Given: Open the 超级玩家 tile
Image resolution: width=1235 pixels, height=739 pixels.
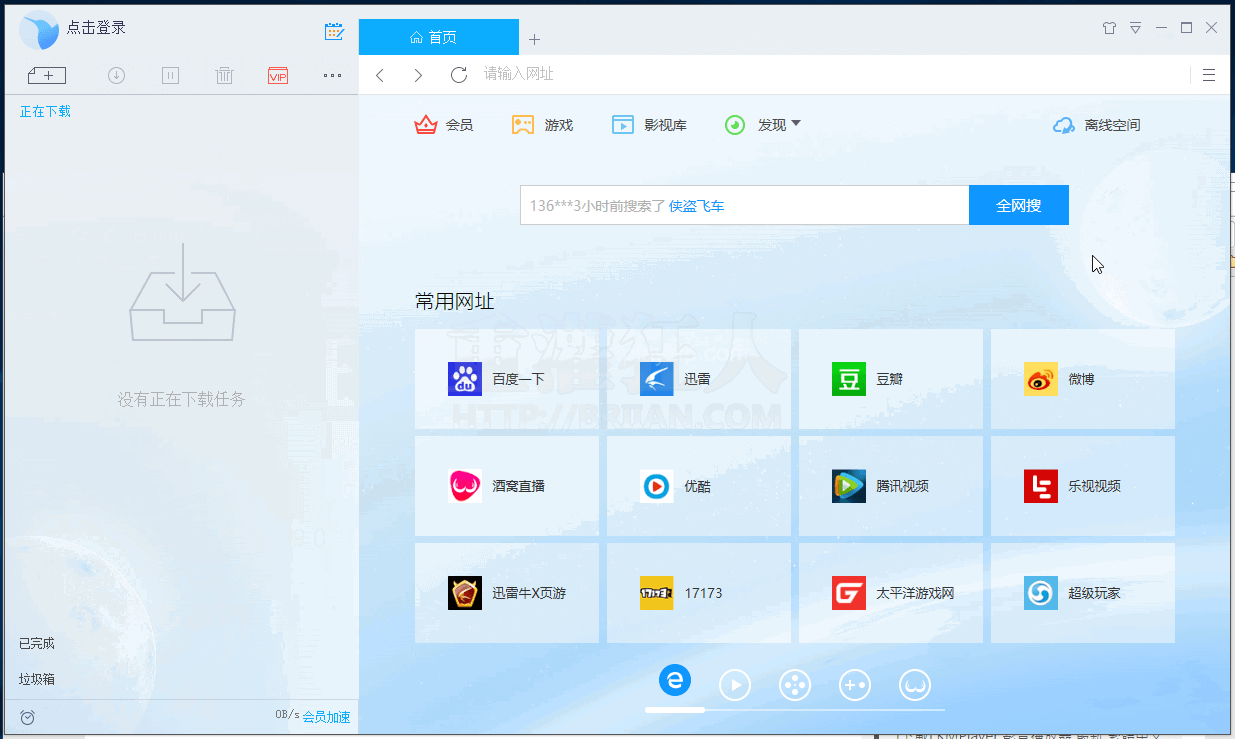Looking at the screenshot, I should pyautogui.click(x=1083, y=593).
